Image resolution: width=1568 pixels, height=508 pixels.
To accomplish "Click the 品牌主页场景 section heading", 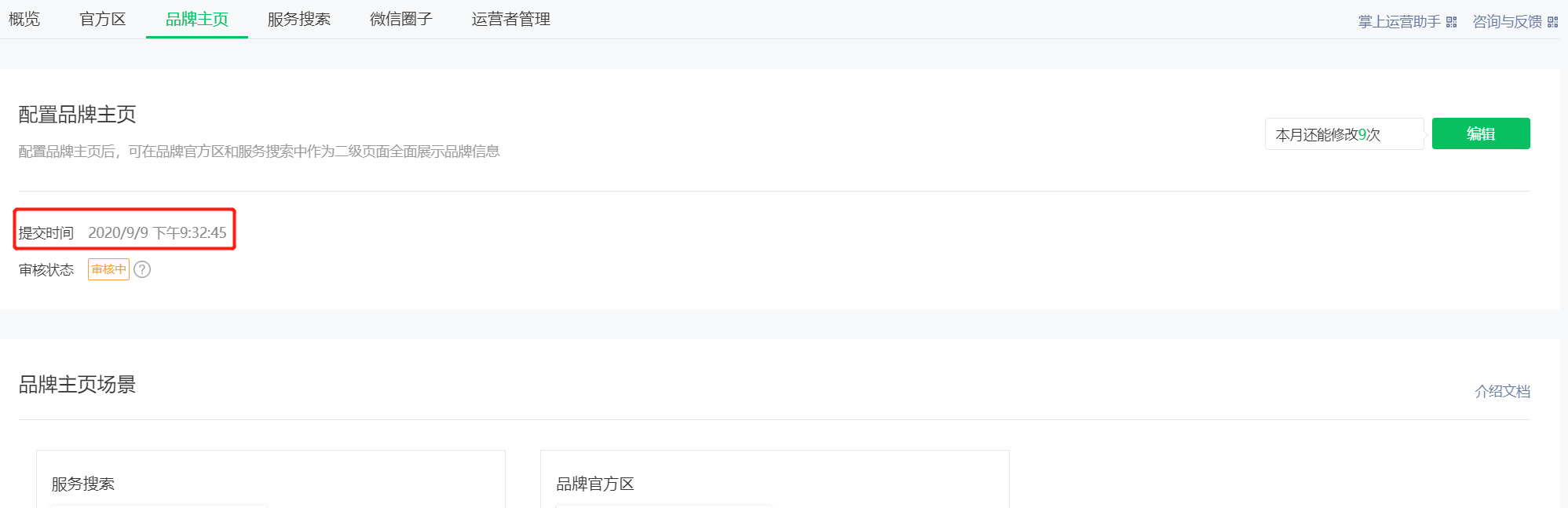I will coord(77,384).
